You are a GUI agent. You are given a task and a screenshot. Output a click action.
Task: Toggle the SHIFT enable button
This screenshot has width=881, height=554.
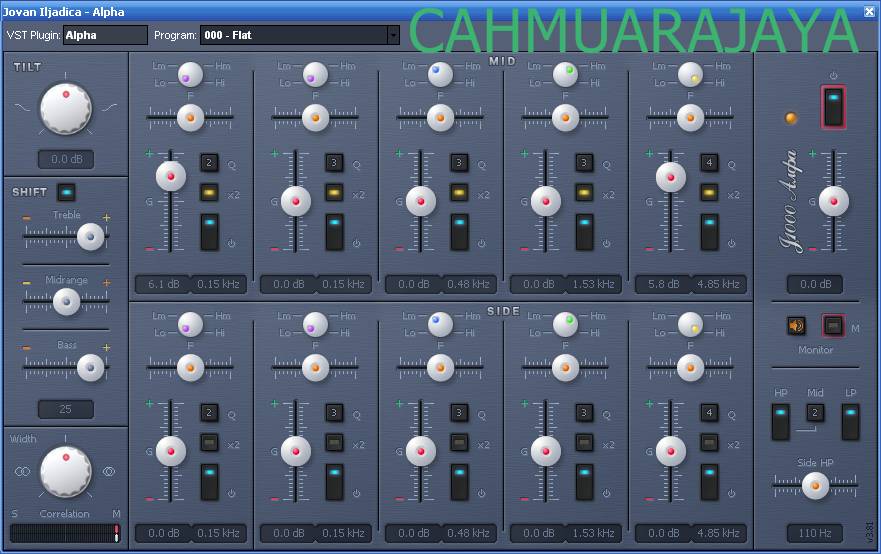point(66,192)
